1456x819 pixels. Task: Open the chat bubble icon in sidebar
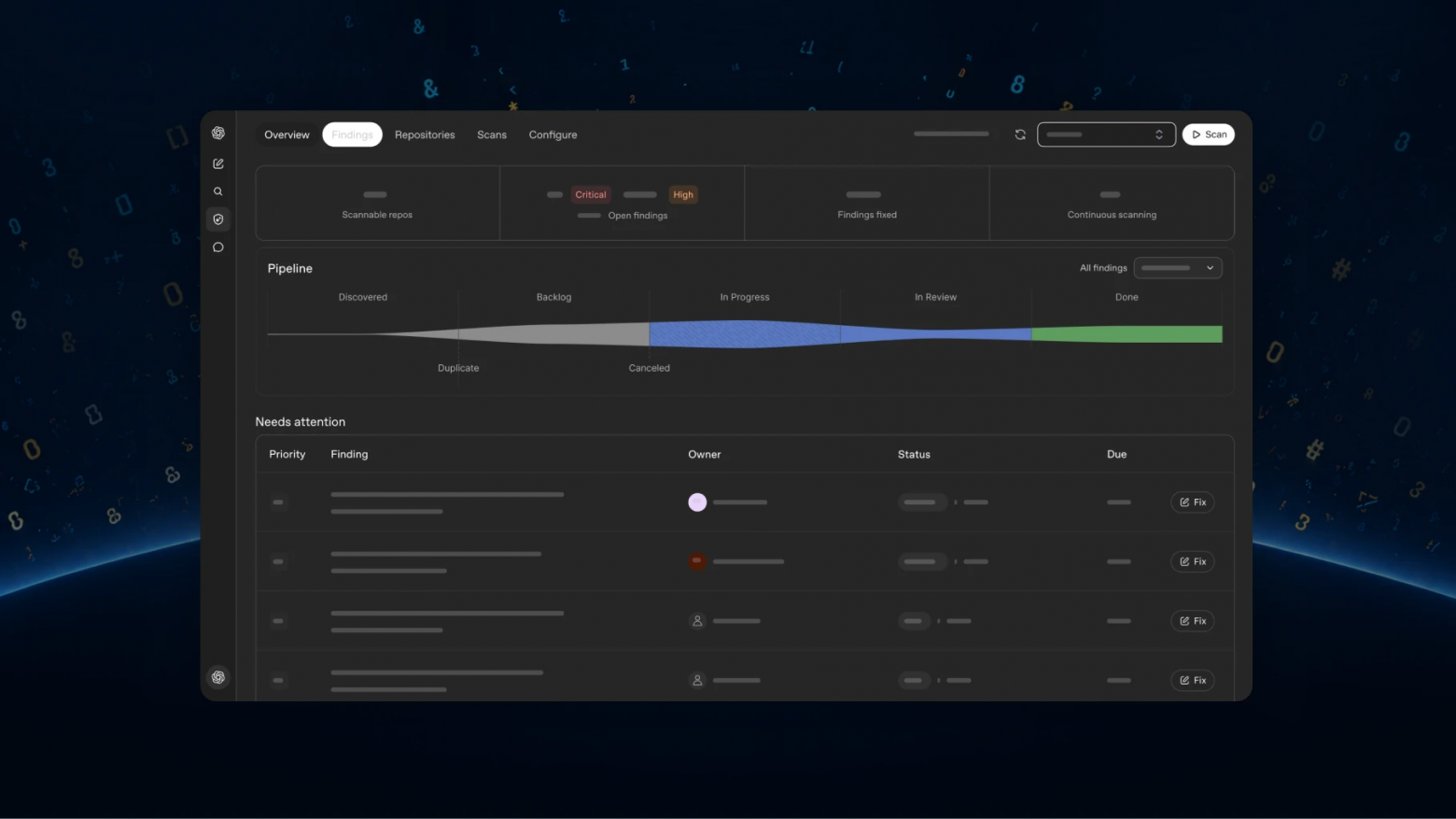pos(218,247)
